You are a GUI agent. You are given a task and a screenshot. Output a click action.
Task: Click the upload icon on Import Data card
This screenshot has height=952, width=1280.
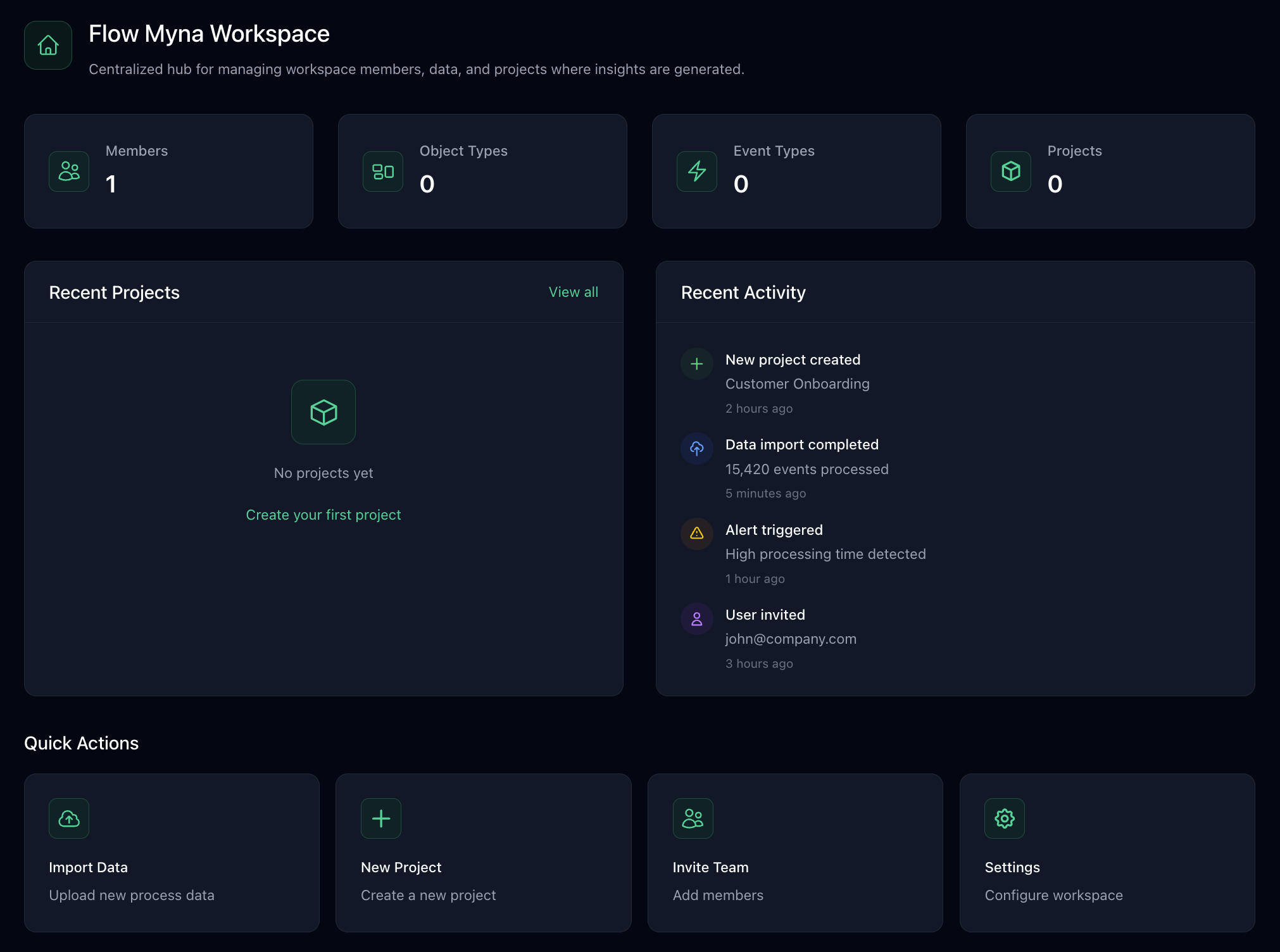[x=68, y=818]
